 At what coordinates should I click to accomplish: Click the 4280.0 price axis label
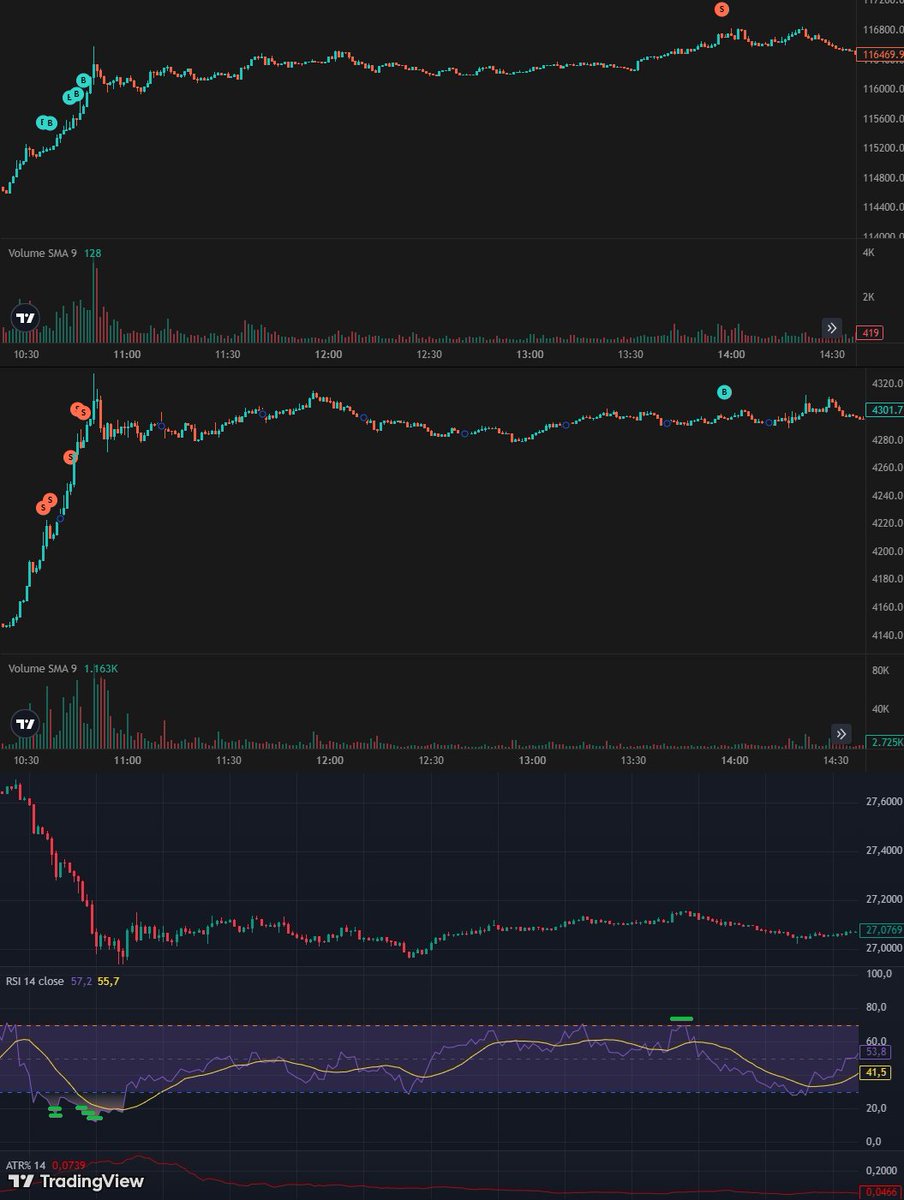[888, 440]
